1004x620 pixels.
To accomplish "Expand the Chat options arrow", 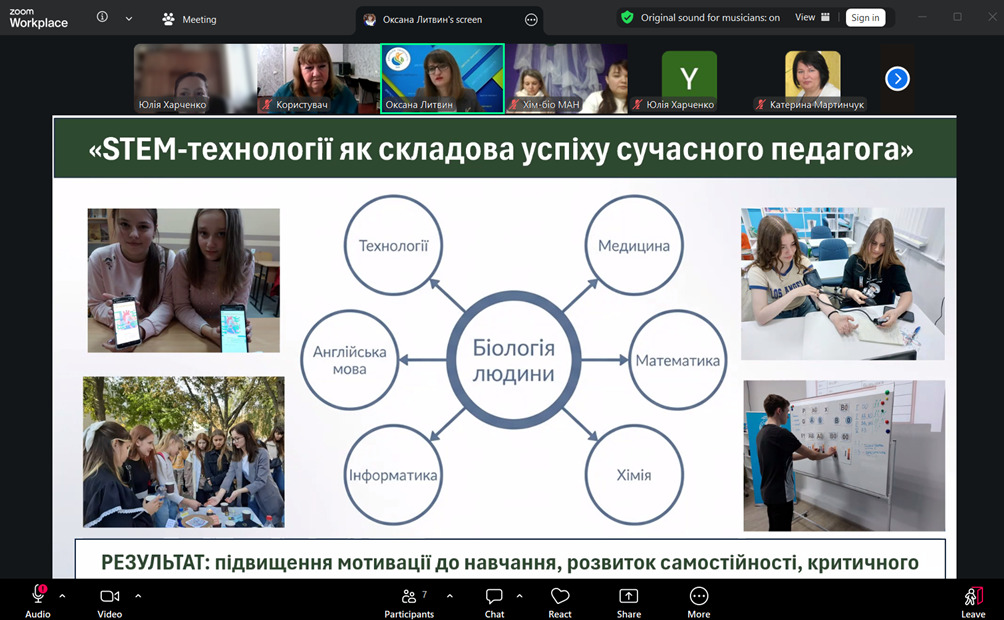I will click(519, 595).
